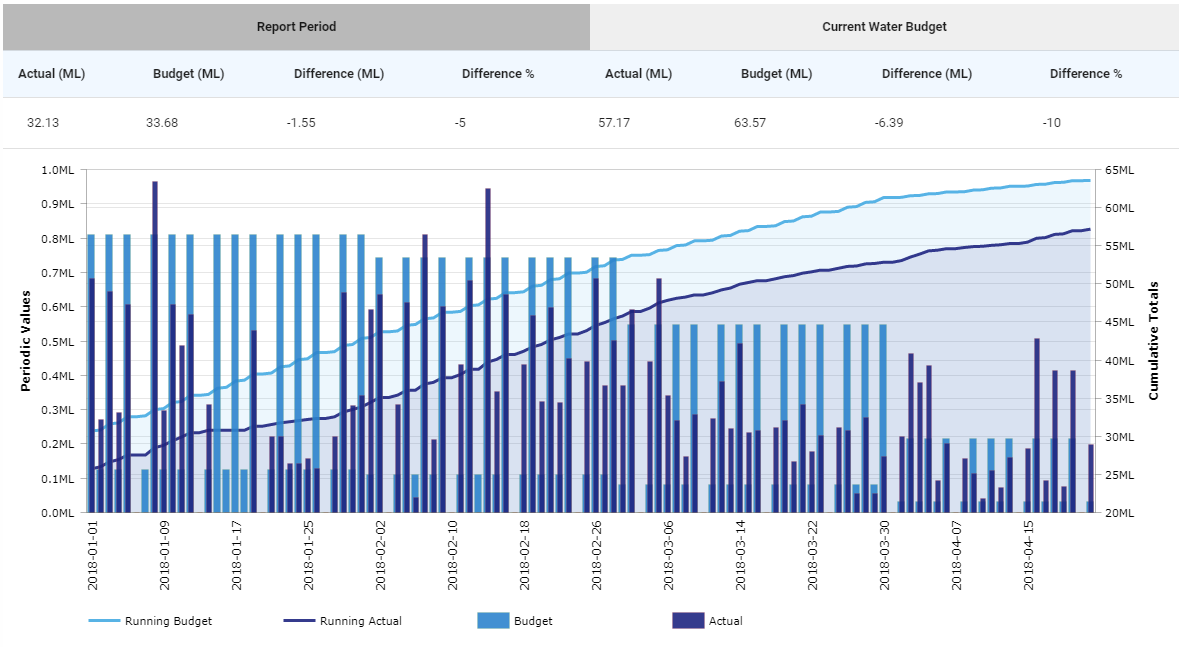The height and width of the screenshot is (647, 1184).
Task: Click the Budget legend color swatch
Action: [494, 620]
